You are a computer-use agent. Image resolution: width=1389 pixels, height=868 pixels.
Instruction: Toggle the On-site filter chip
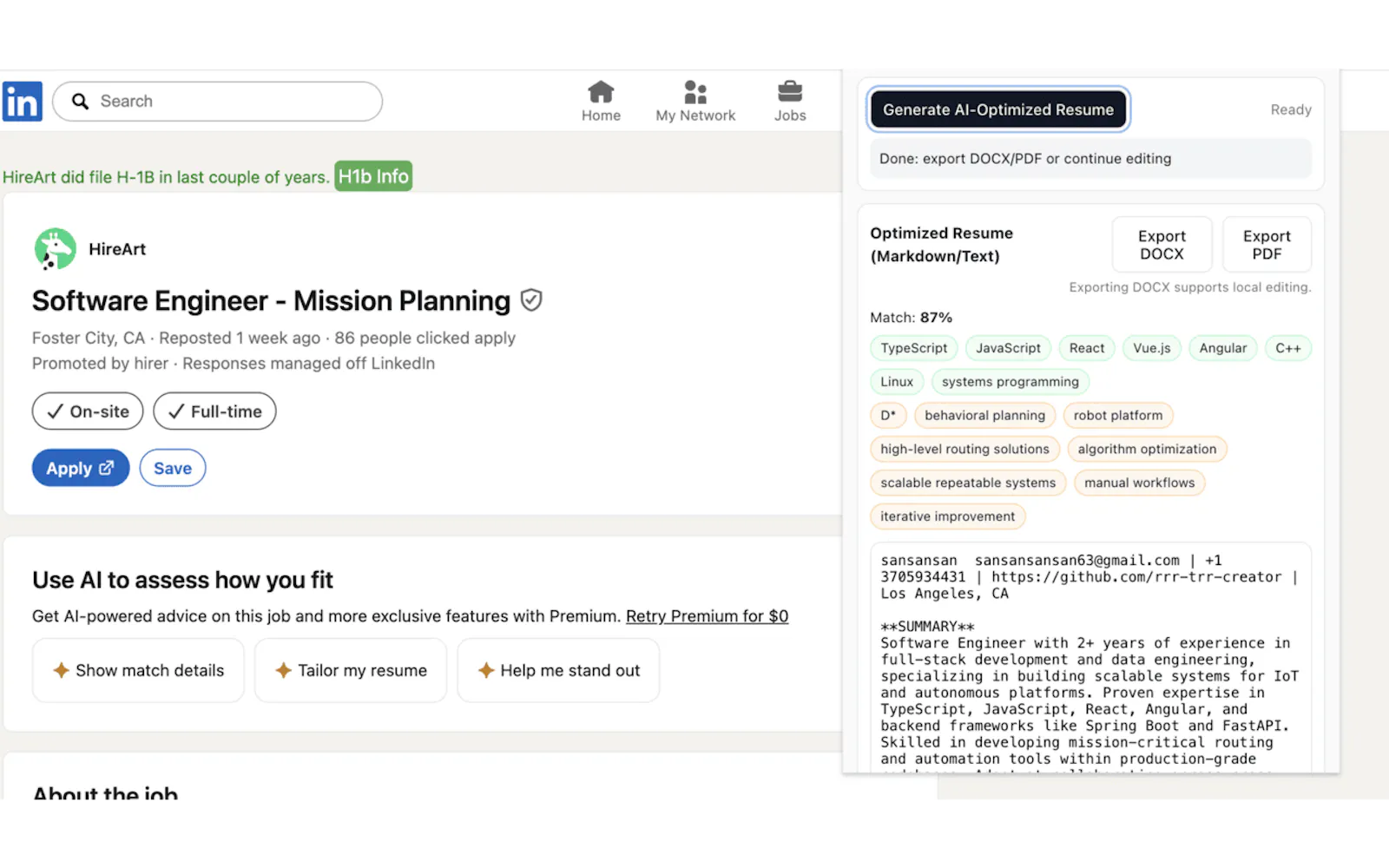coord(88,411)
